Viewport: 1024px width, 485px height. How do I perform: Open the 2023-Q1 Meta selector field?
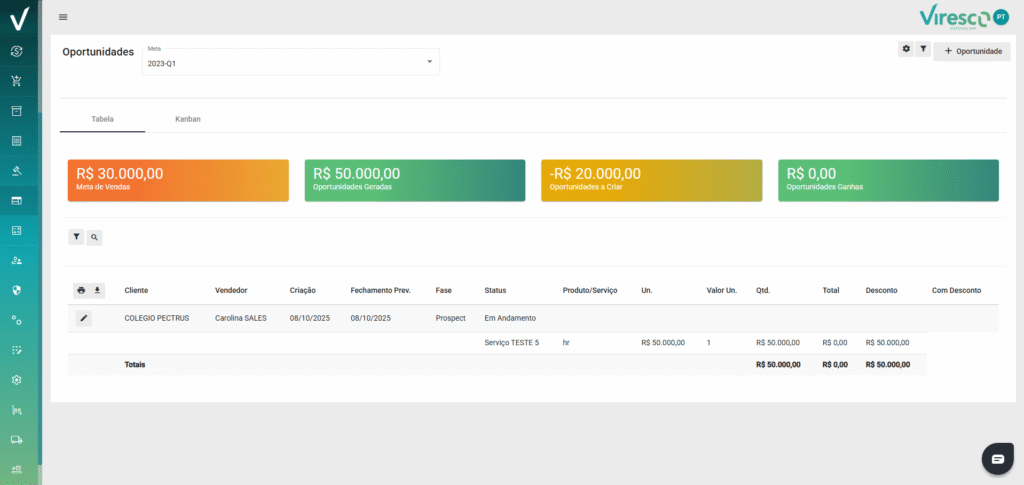click(x=285, y=62)
